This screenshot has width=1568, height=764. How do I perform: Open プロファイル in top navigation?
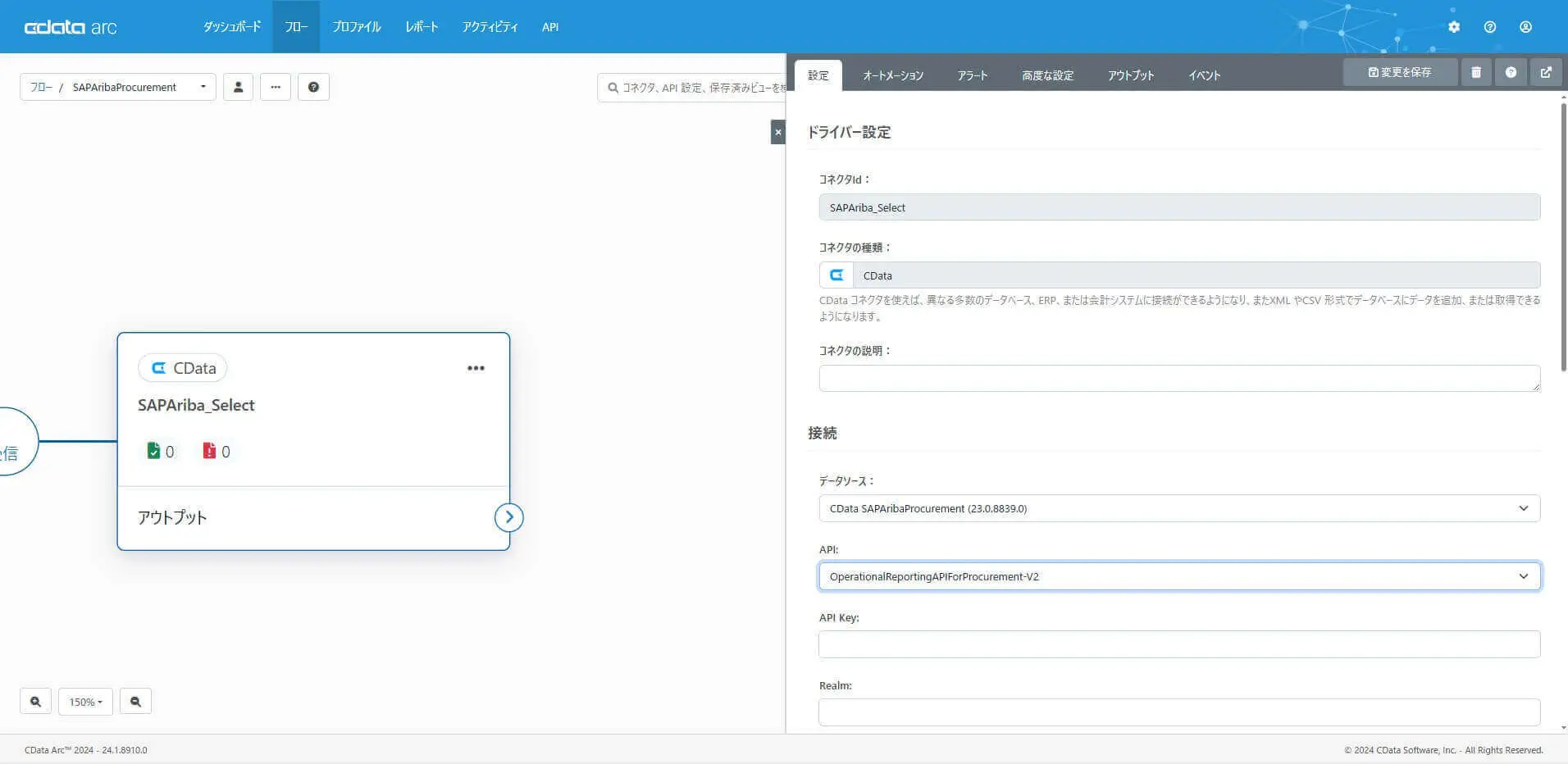pos(357,27)
